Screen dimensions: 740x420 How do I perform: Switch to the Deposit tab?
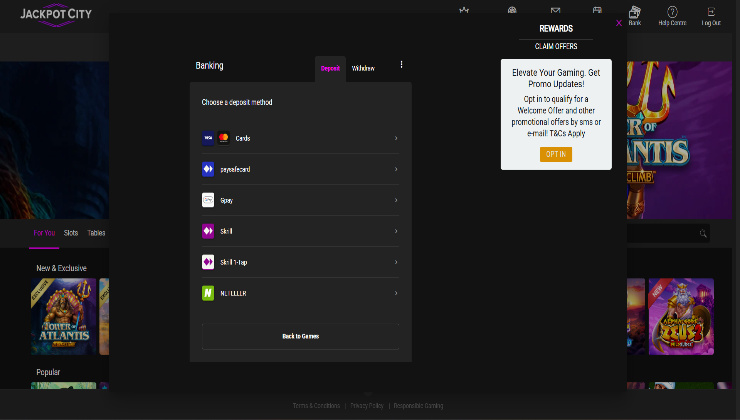[330, 68]
